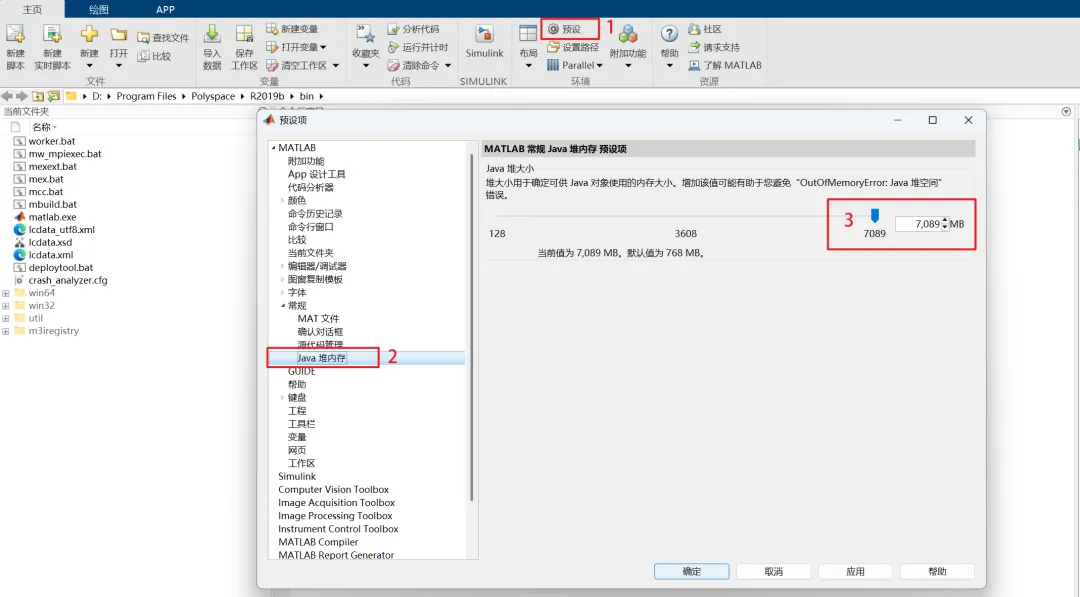Select Confirmation Dialogs (确认对话框) item
This screenshot has width=1080, height=597.
point(320,332)
